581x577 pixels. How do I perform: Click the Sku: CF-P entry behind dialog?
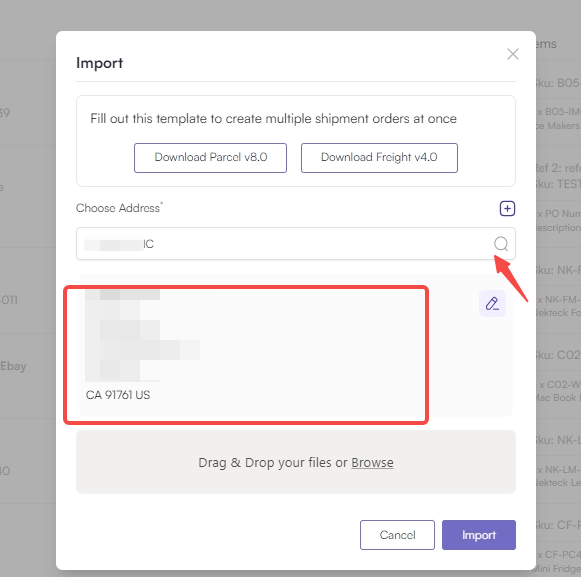(x=558, y=525)
